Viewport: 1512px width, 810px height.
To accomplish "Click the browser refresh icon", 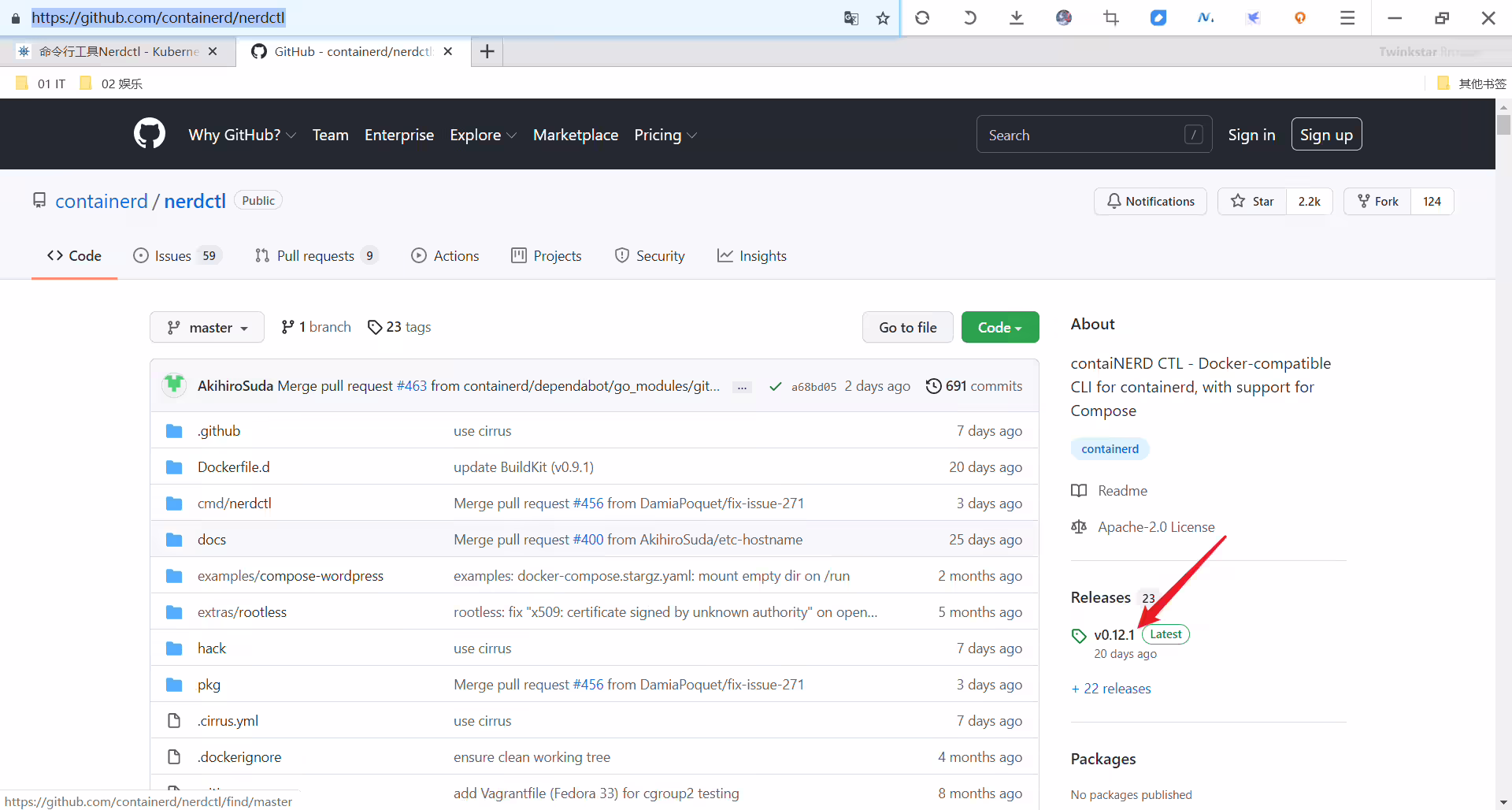I will click(922, 17).
